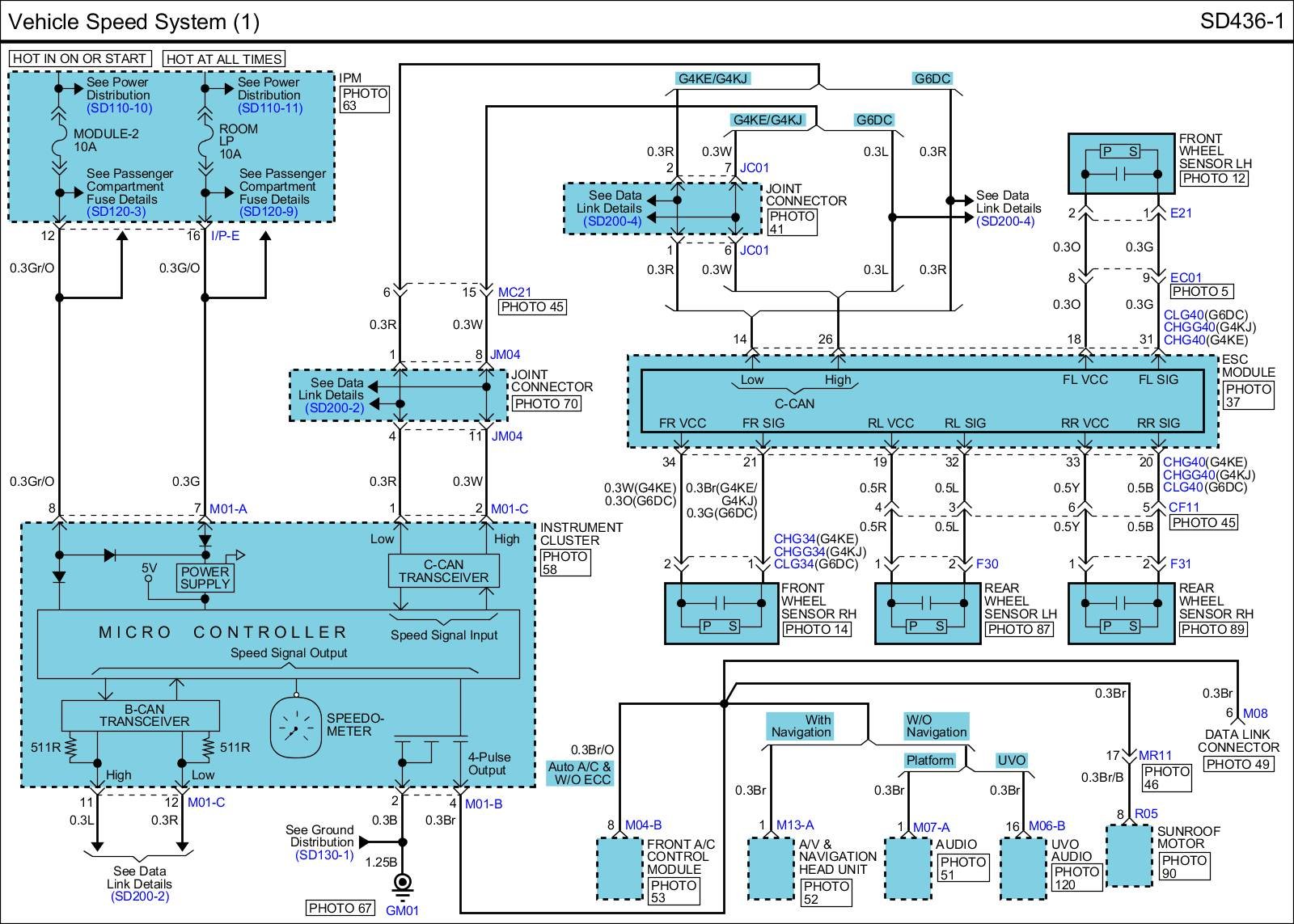
Task: Select the Front Wheel Sensor LH component box
Action: pyautogui.click(x=1121, y=163)
